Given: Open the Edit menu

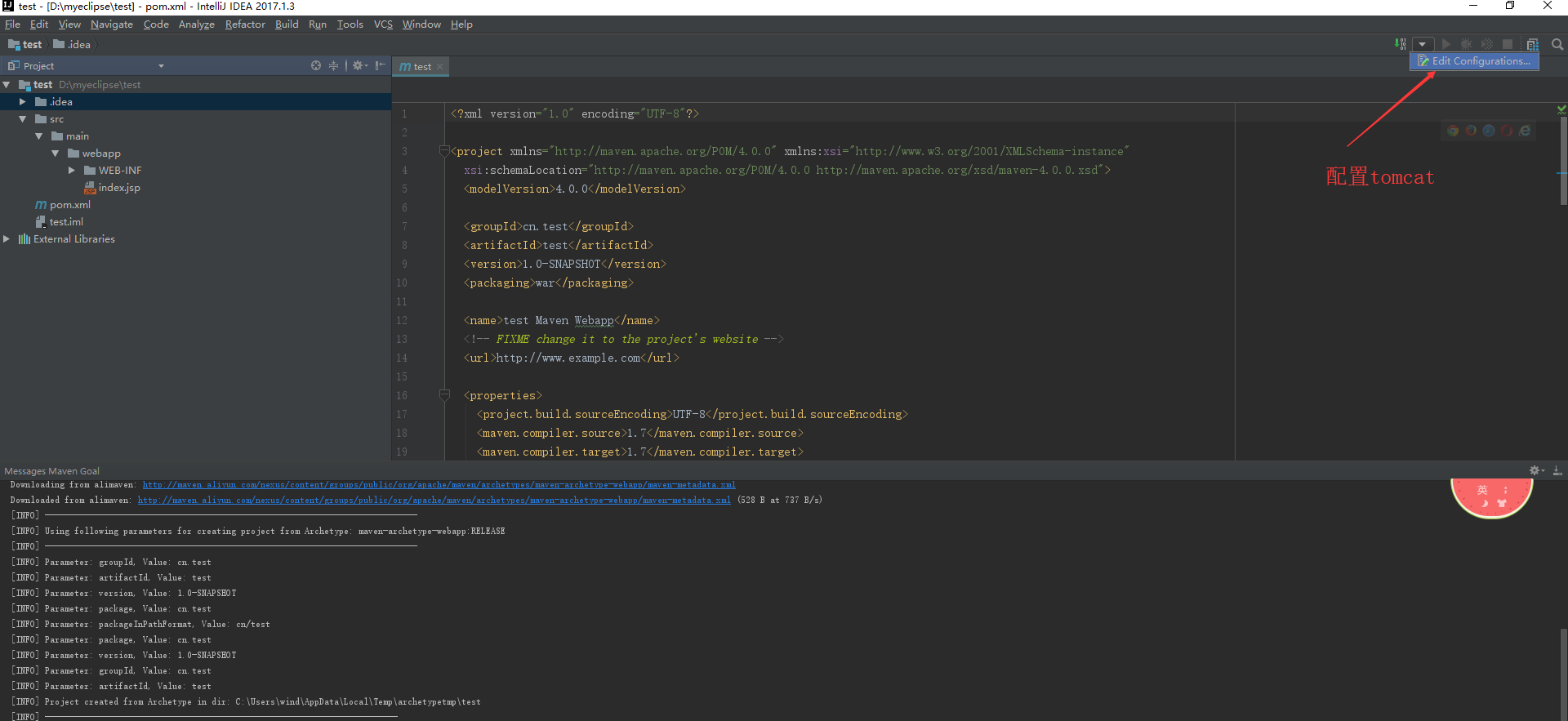Looking at the screenshot, I should click(39, 24).
